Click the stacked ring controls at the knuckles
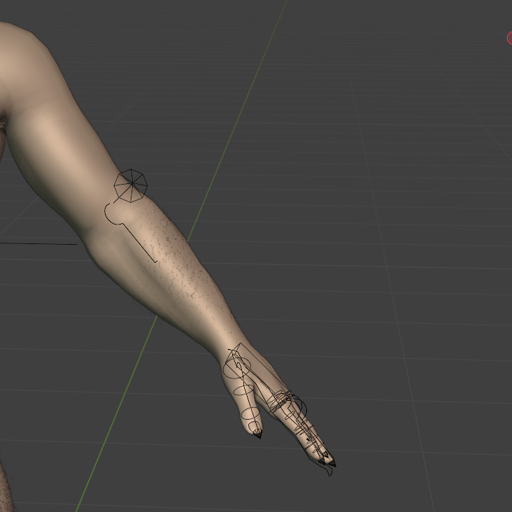Viewport: 512px width, 512px height. point(279,402)
